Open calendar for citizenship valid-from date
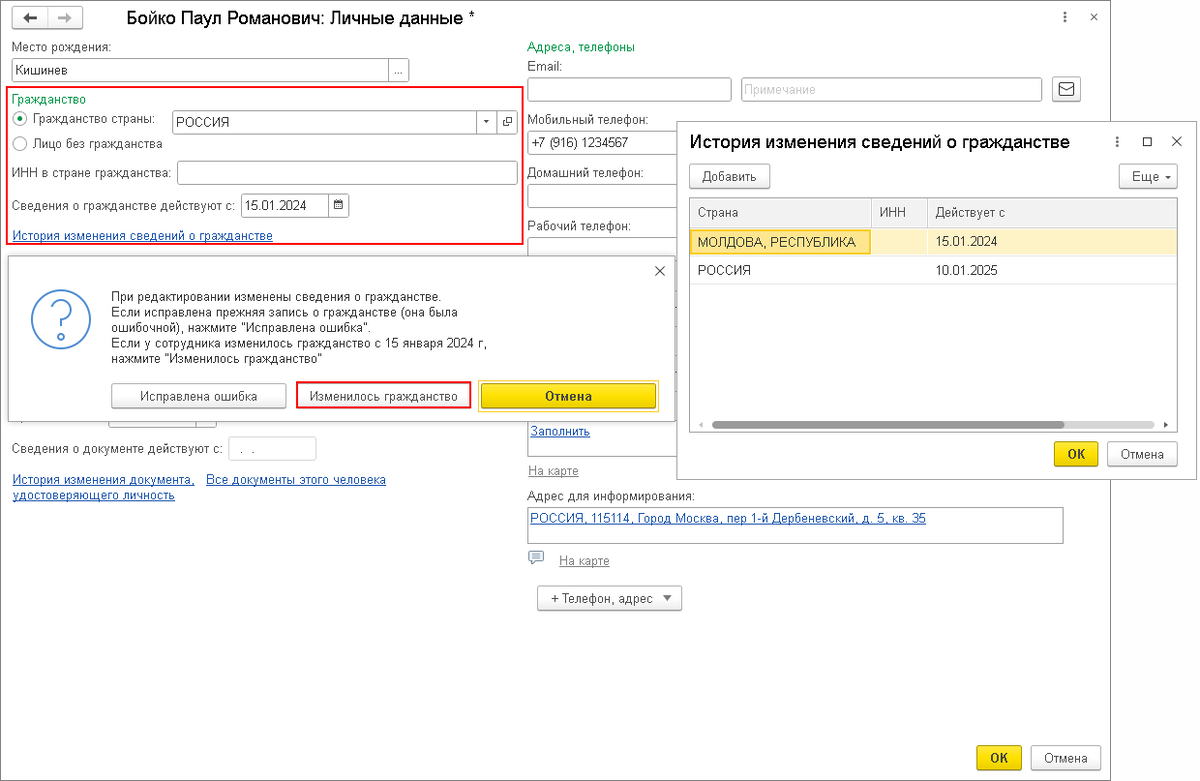This screenshot has width=1200, height=781. [x=338, y=205]
